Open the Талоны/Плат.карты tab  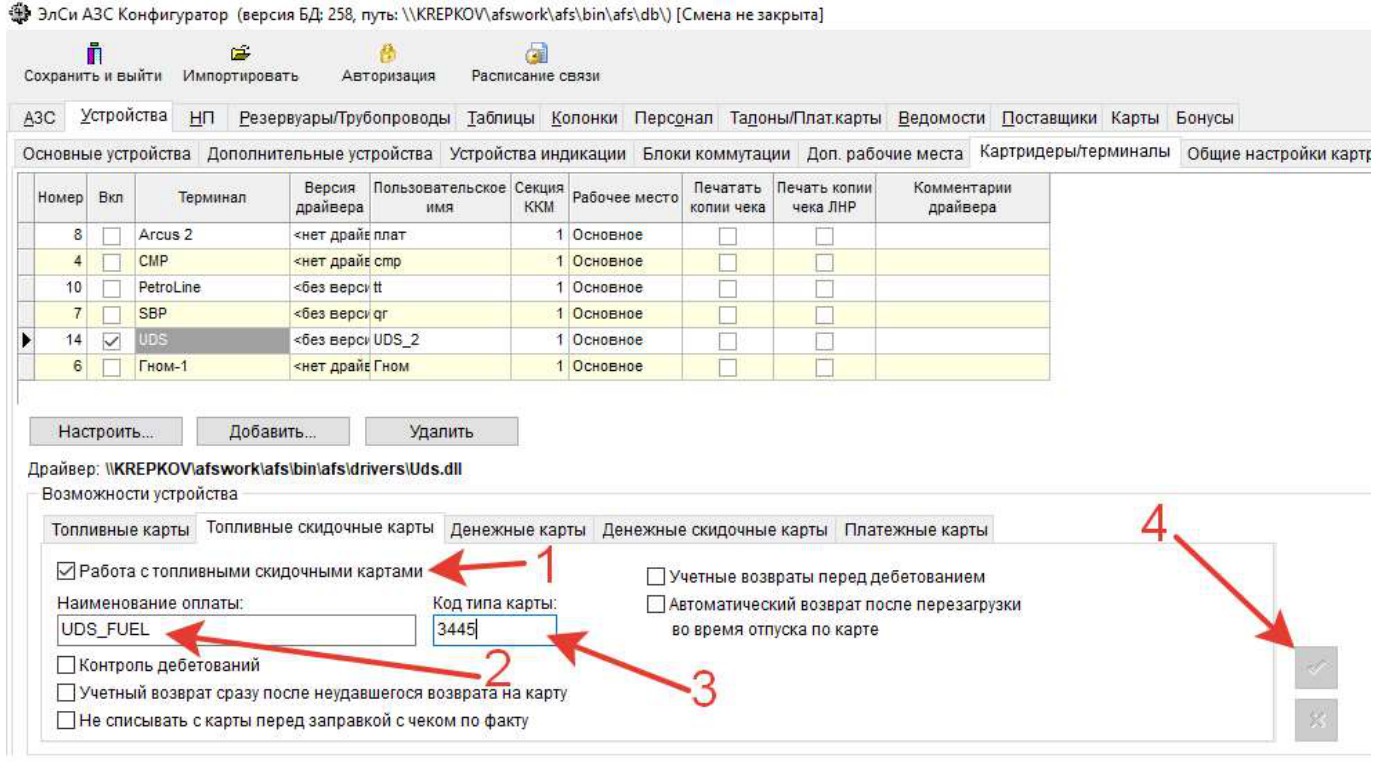[x=805, y=118]
